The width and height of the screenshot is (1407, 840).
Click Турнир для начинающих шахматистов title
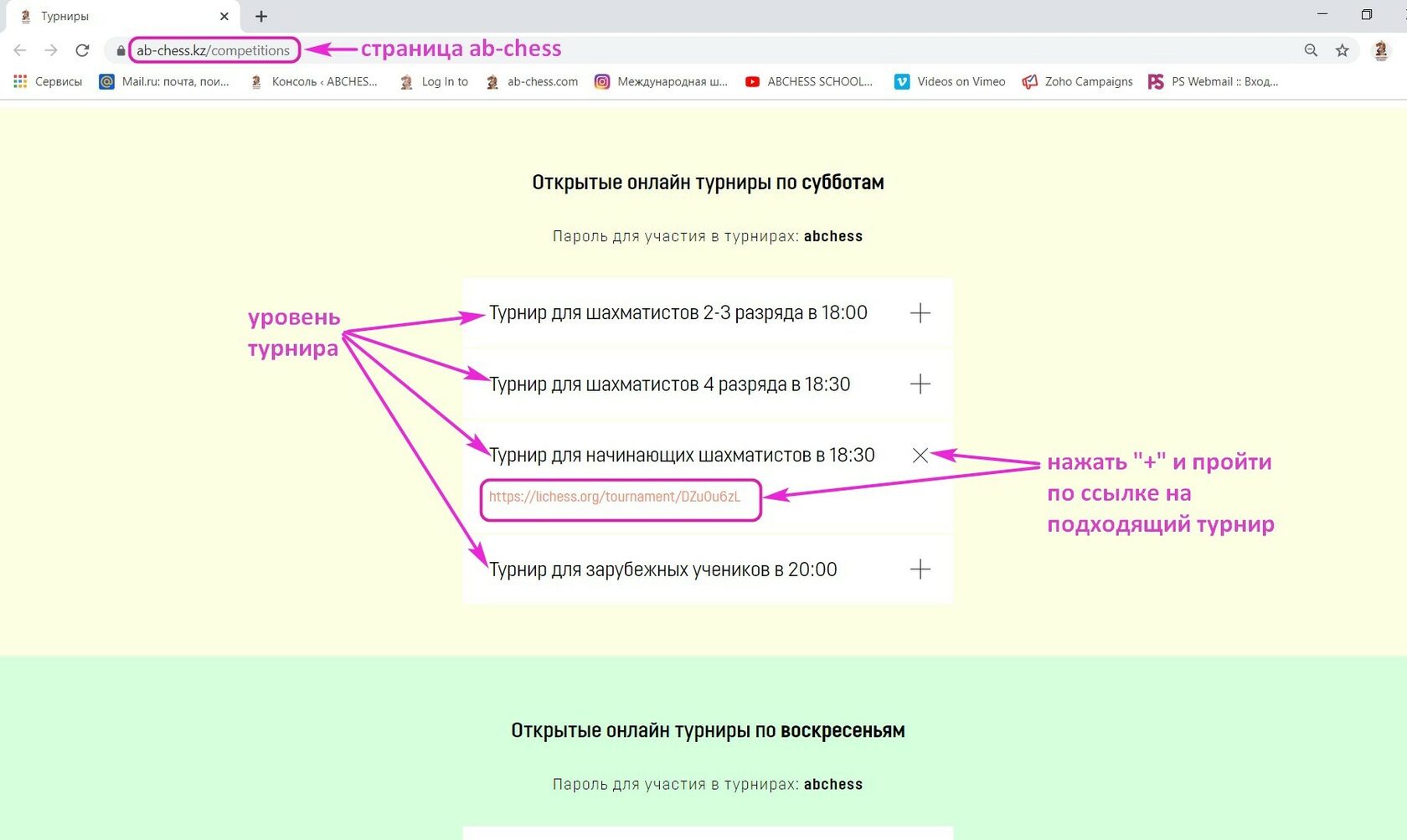(682, 456)
